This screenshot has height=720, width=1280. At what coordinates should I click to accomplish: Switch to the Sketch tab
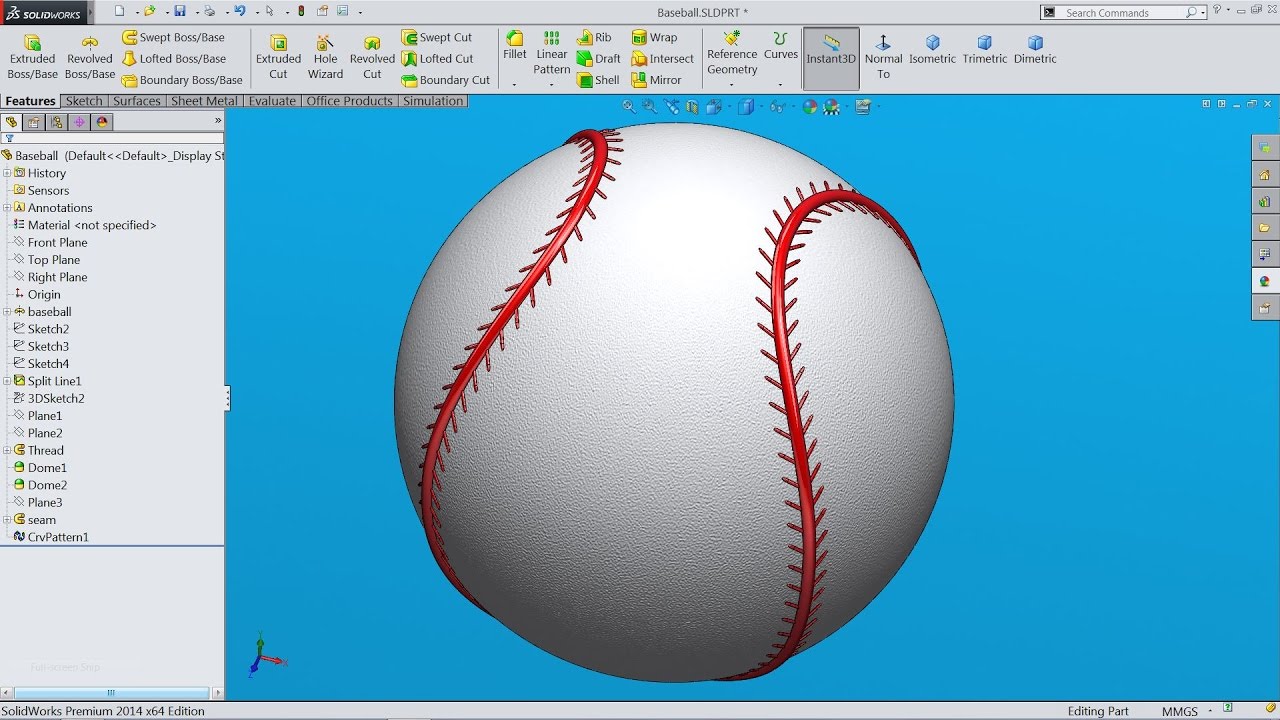coord(84,101)
